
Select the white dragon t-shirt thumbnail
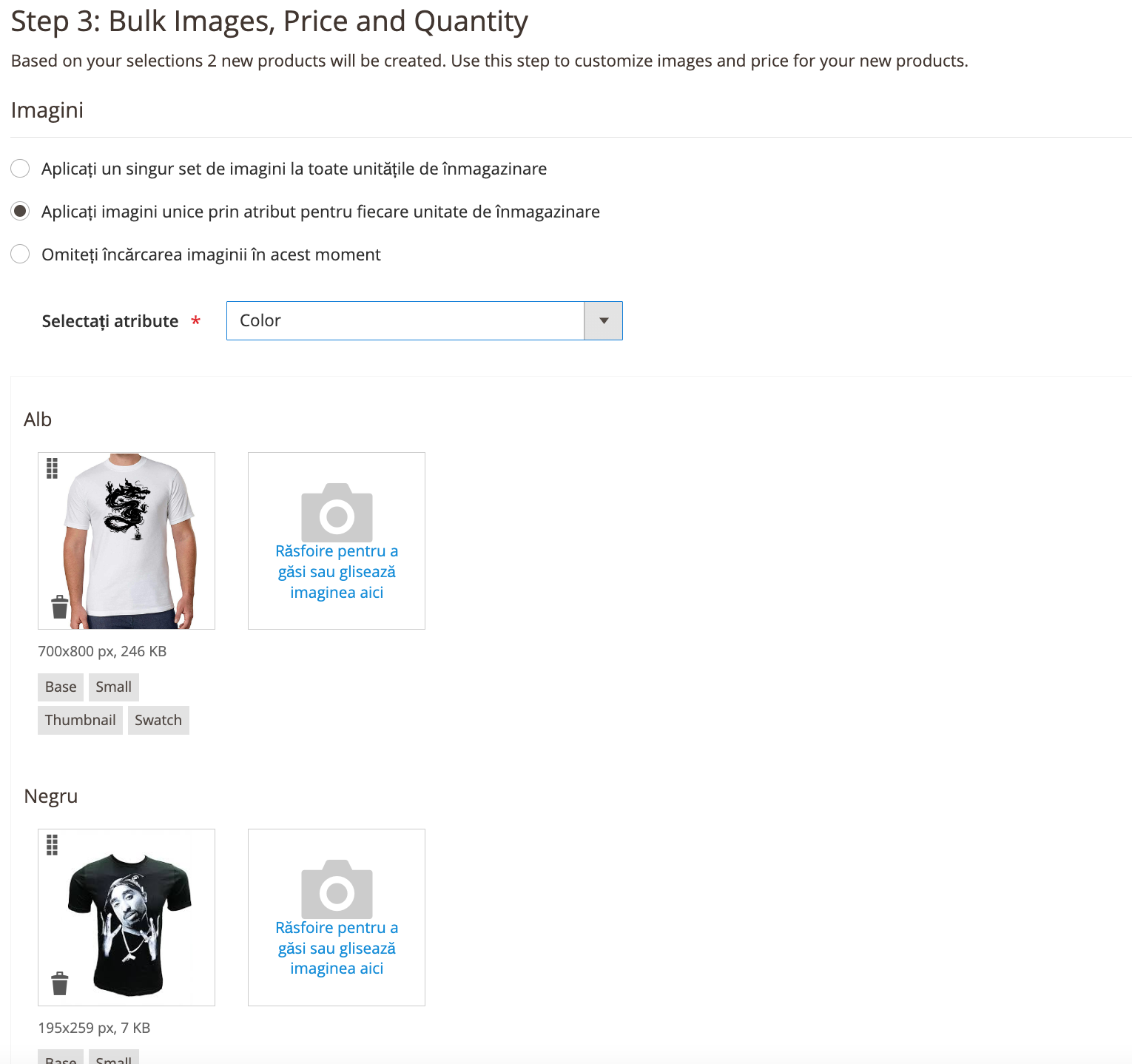[x=127, y=541]
